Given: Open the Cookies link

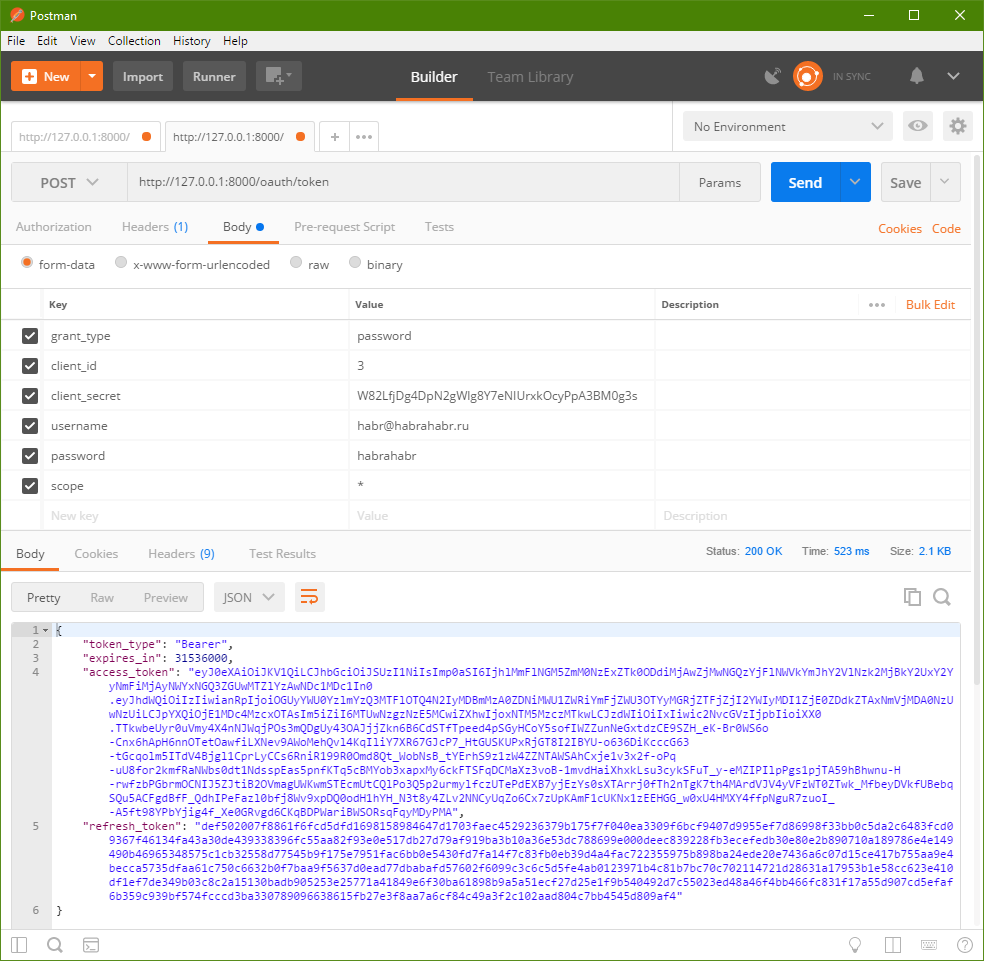Looking at the screenshot, I should [x=900, y=228].
